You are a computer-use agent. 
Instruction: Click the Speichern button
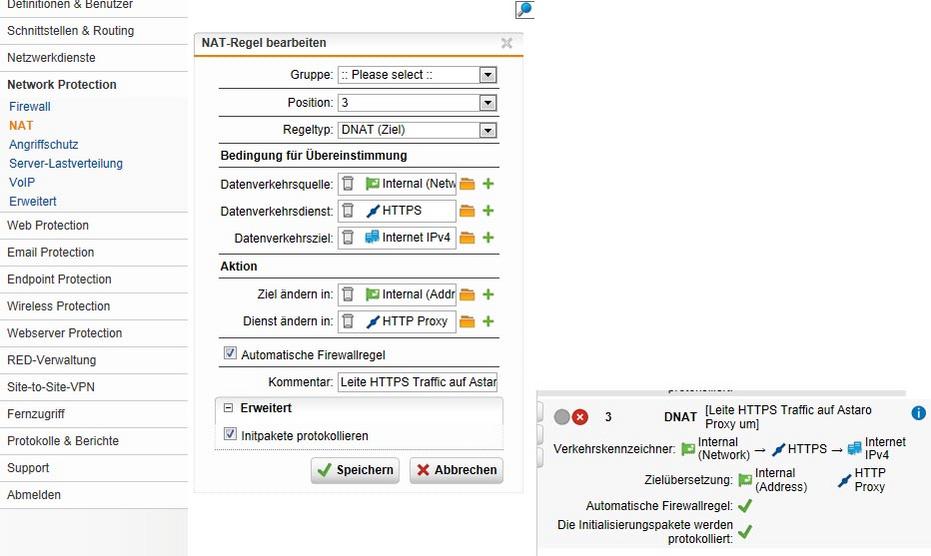coord(355,470)
